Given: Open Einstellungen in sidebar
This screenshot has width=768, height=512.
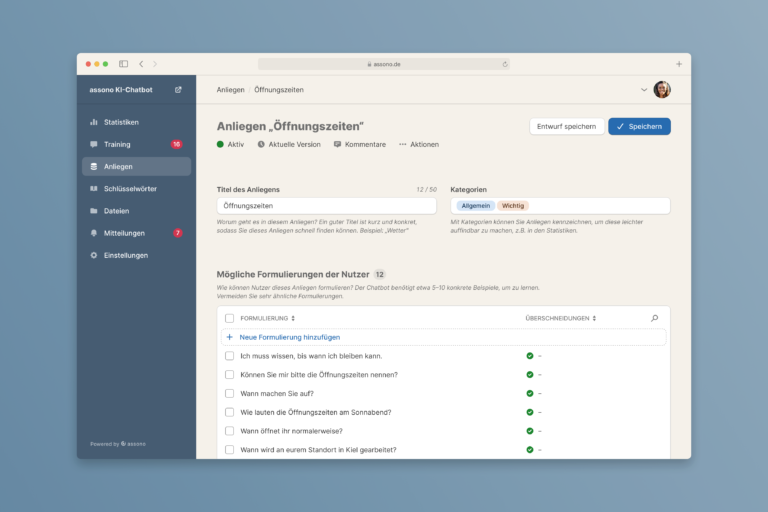Looking at the screenshot, I should coord(136,255).
